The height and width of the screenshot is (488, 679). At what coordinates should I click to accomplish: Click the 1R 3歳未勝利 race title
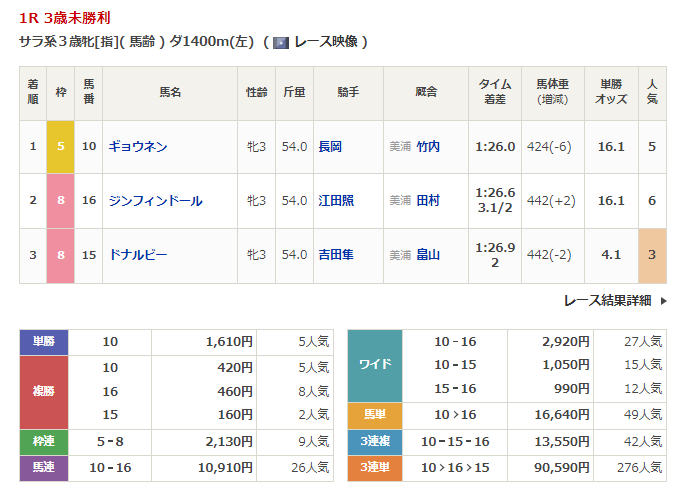point(60,17)
